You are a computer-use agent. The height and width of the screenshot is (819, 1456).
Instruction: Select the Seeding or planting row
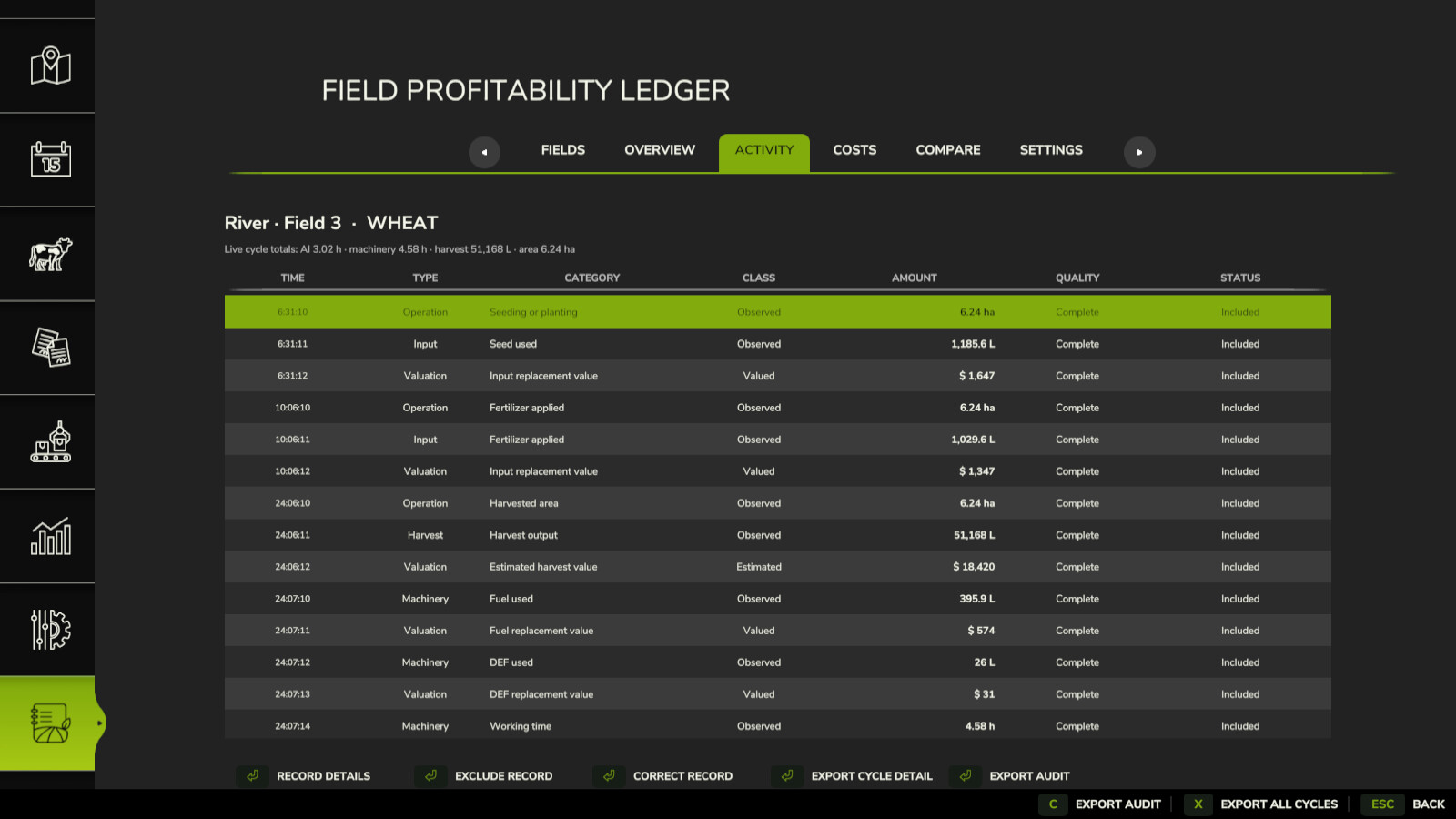click(x=778, y=312)
